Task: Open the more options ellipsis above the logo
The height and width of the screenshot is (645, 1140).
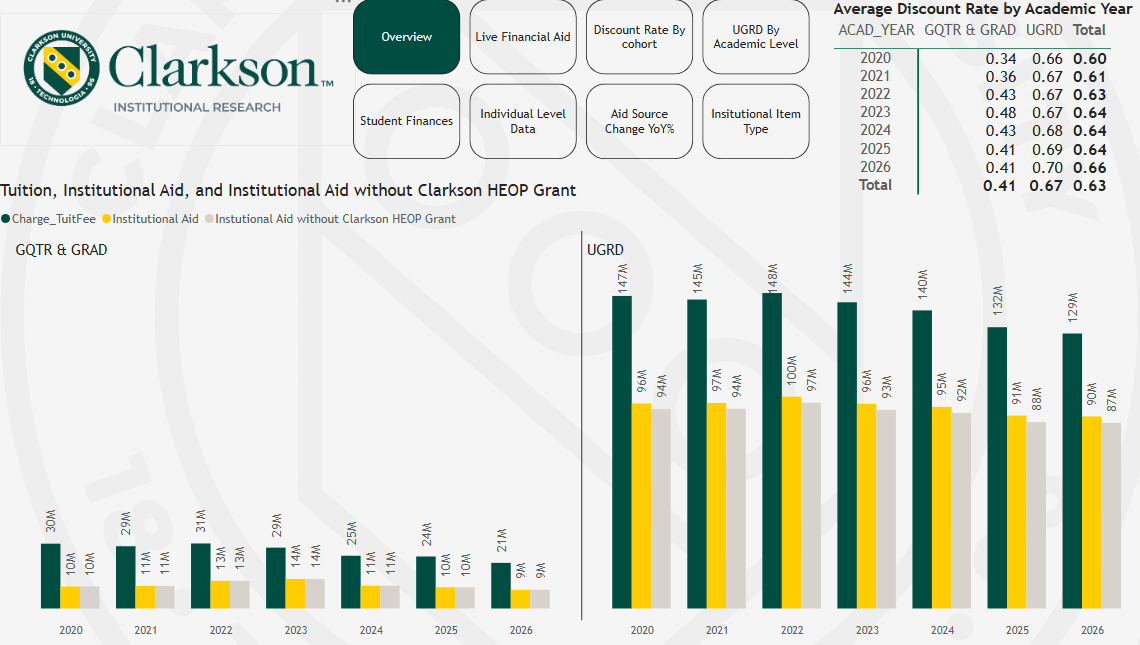Action: click(343, 3)
